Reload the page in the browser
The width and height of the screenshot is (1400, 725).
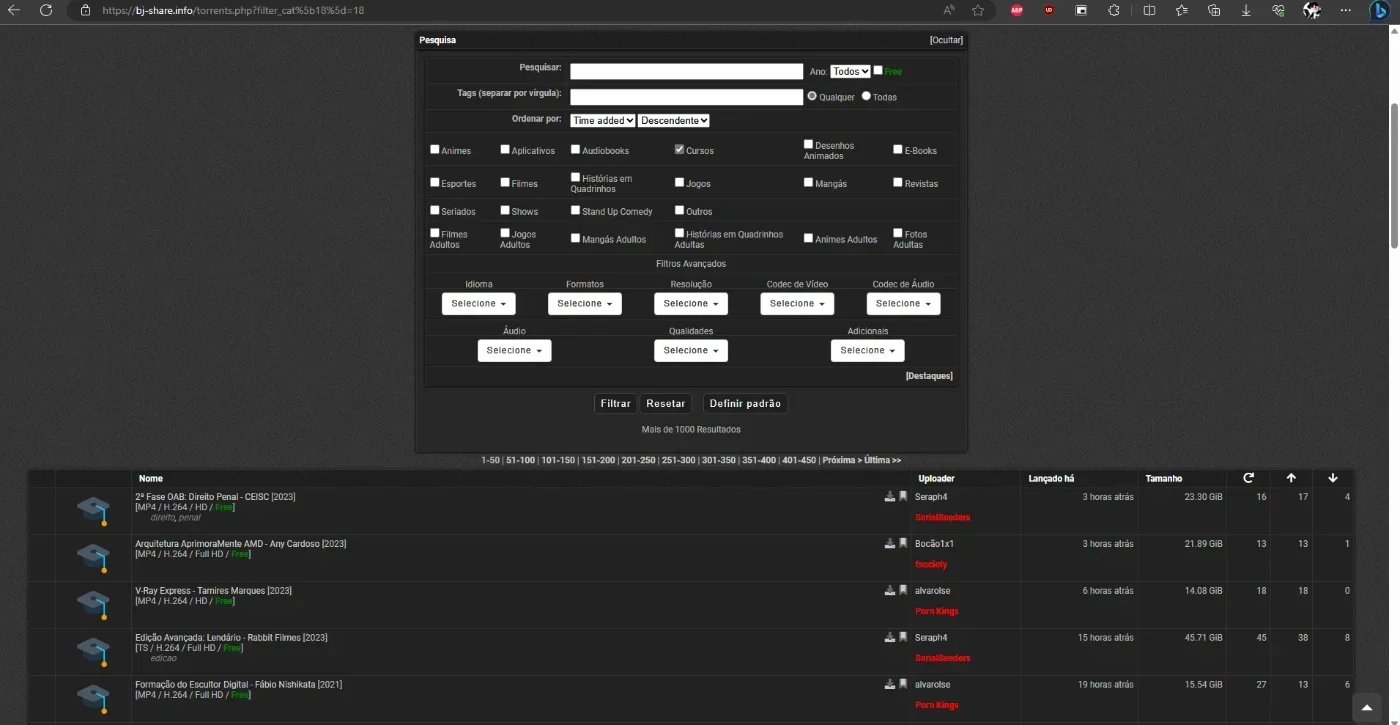[x=45, y=10]
